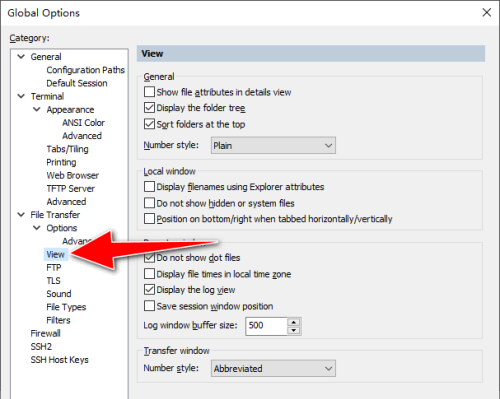The height and width of the screenshot is (399, 500).
Task: Disable Display the log view checkbox
Action: tap(149, 289)
